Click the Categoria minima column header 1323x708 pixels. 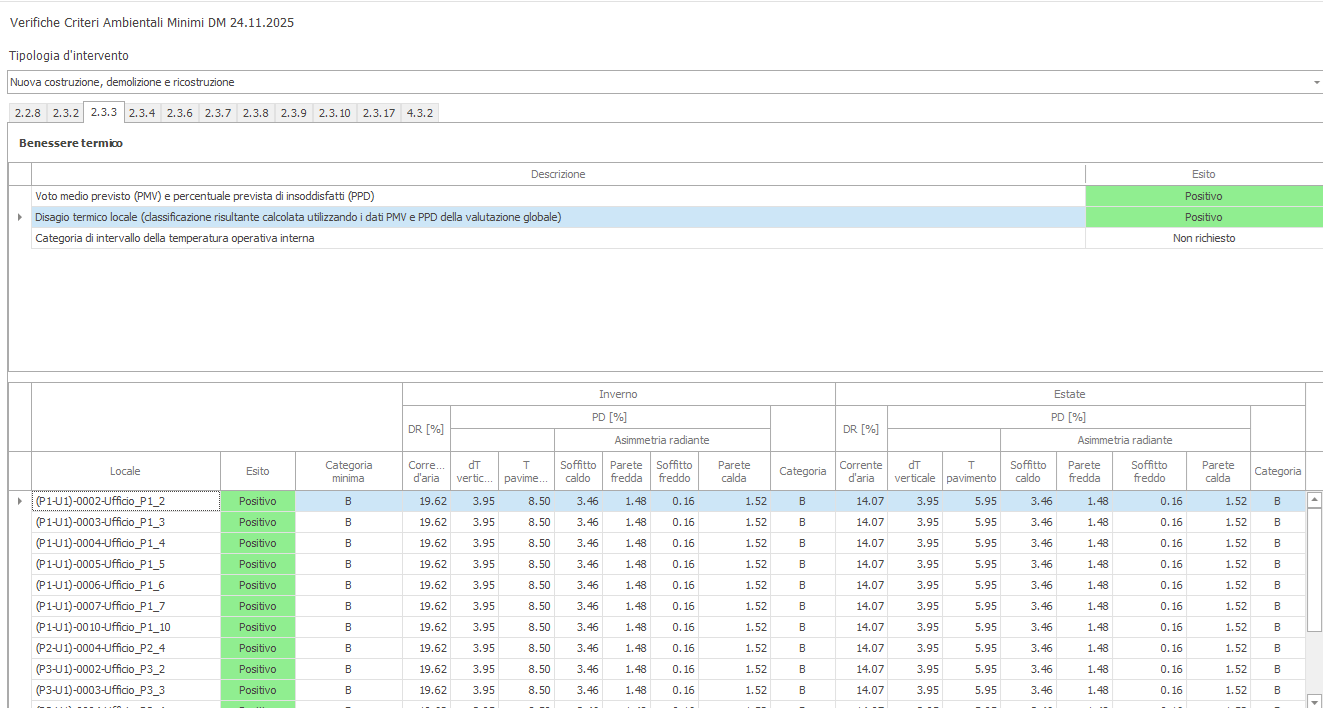coord(348,471)
